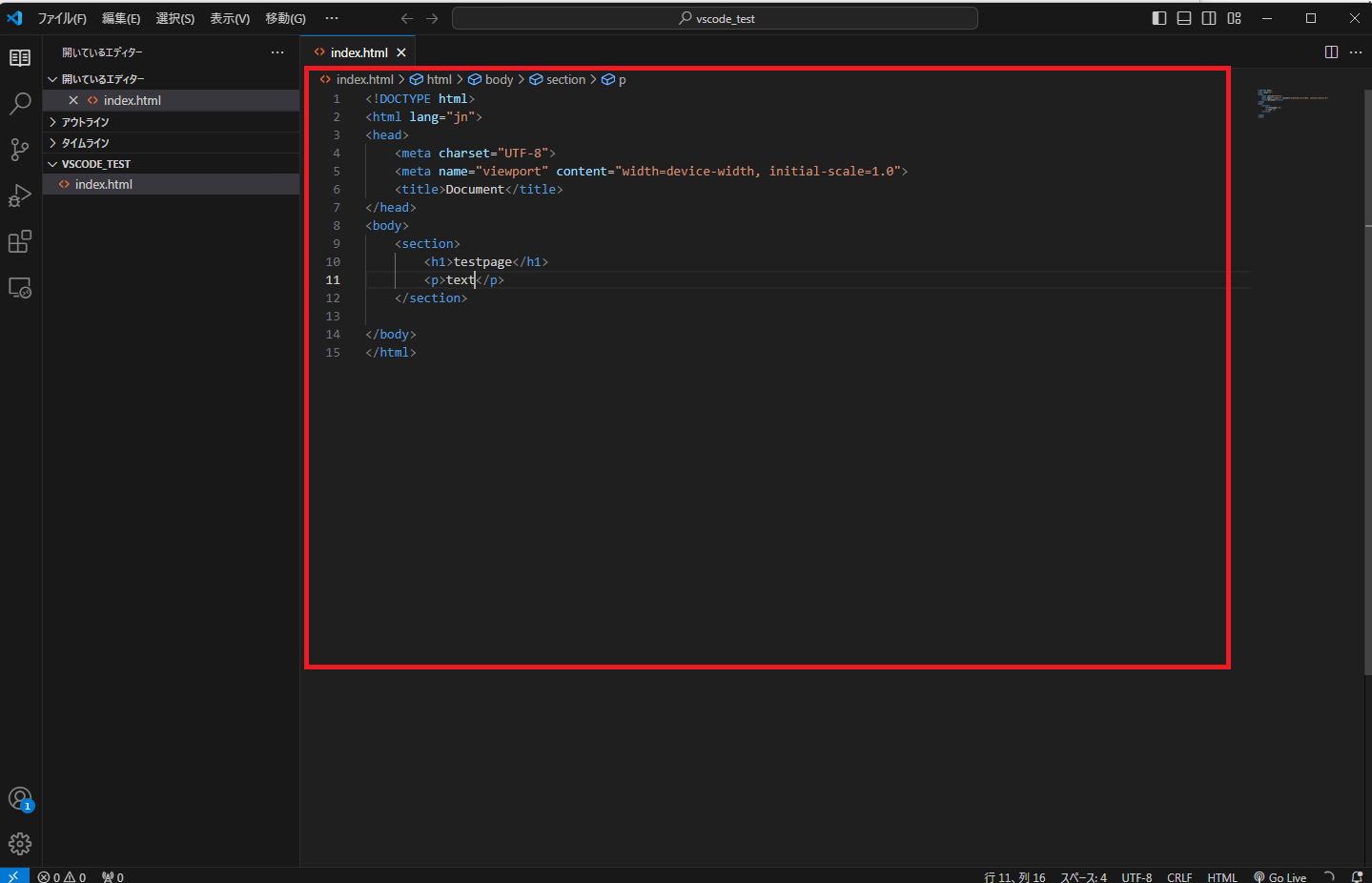Image resolution: width=1372 pixels, height=883 pixels.
Task: Click line number 13 in gutter
Action: pos(333,316)
